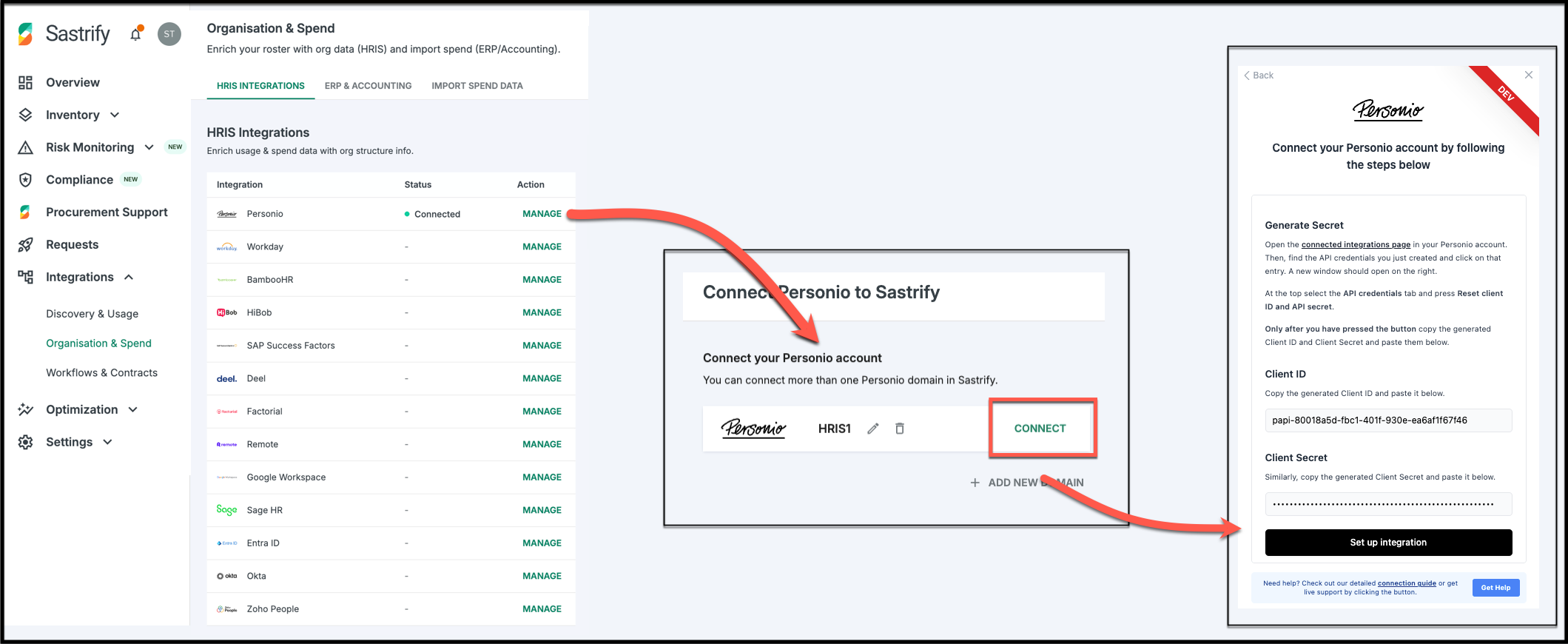Click the Deel logo in table
Viewport: 1568px width, 644px height.
[226, 378]
